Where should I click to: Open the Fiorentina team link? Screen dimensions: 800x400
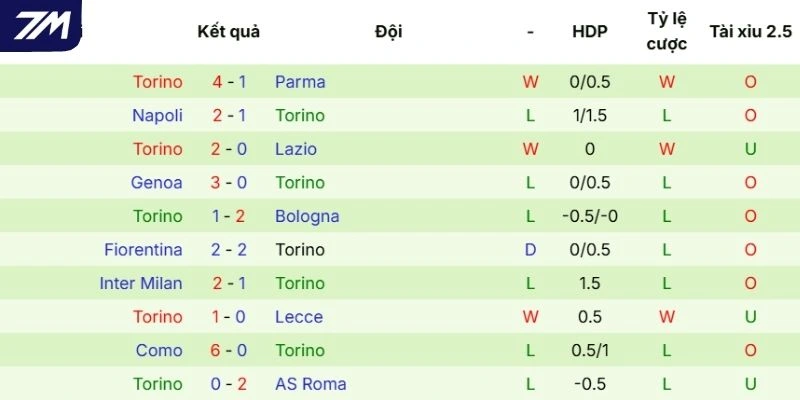coord(143,250)
